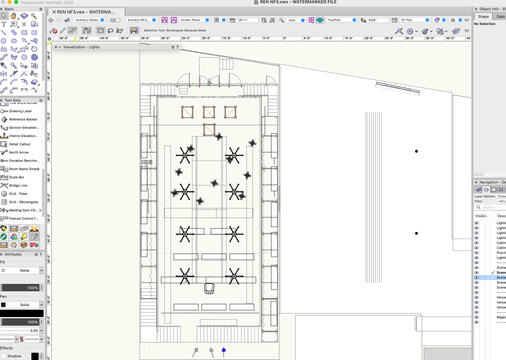Click the red pushpin mode icon
The width and height of the screenshot is (506, 360).
tap(53, 31)
